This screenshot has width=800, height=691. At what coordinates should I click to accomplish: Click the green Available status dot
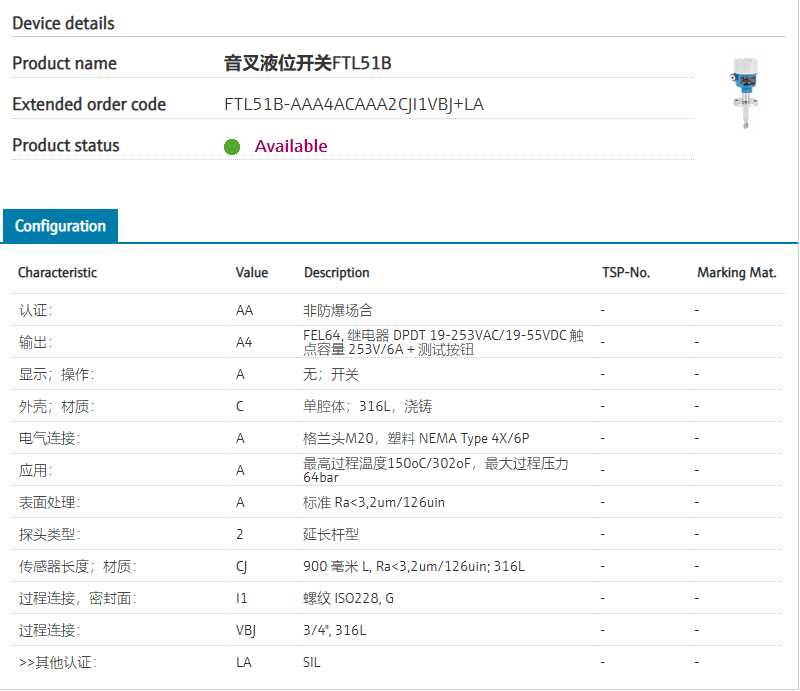click(x=232, y=147)
